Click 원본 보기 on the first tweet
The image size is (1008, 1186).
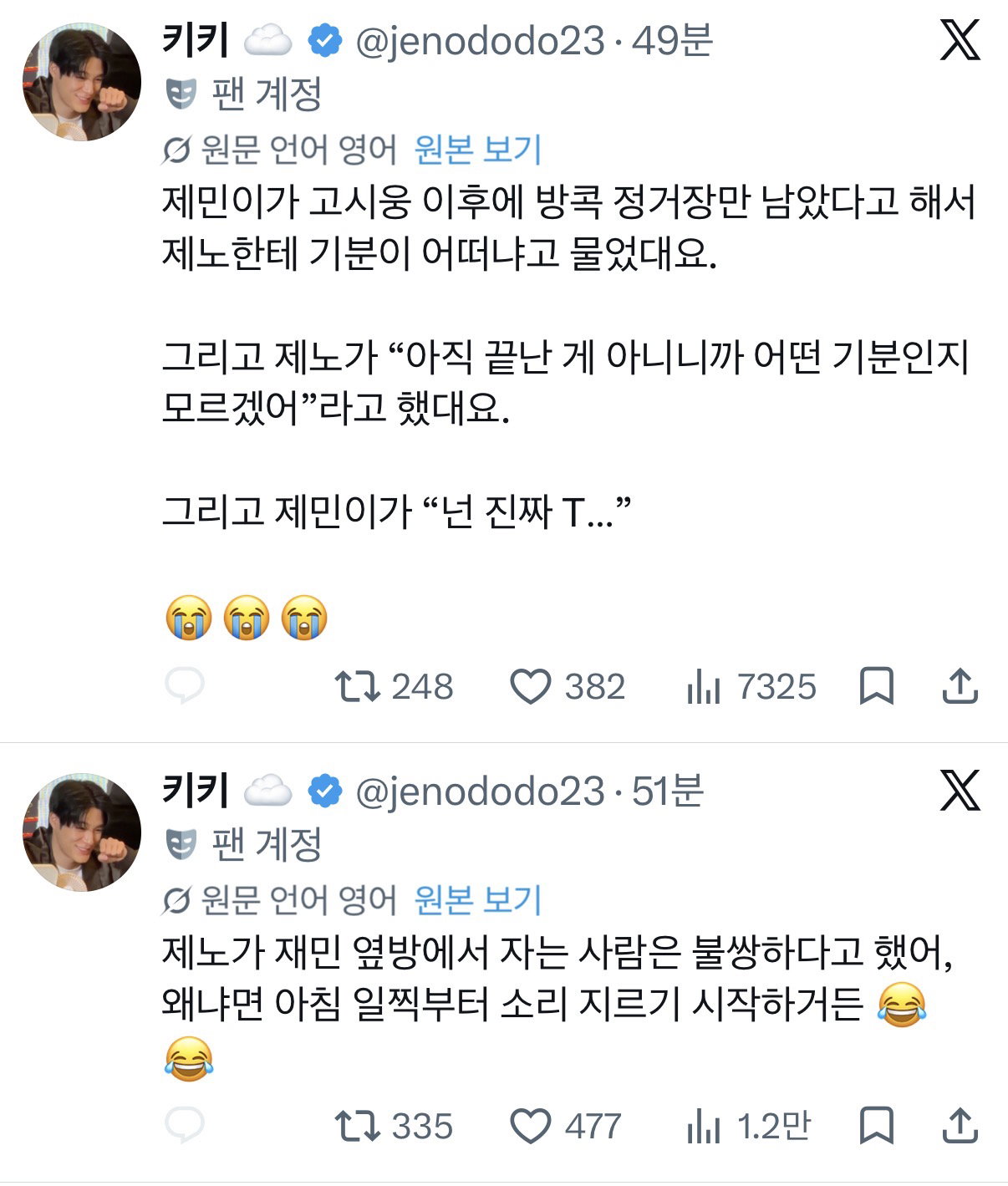pos(478,150)
